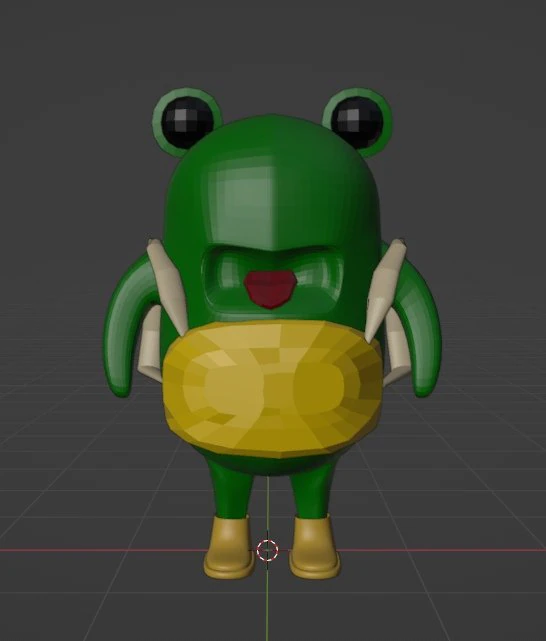Select the frog's green arm on the left
Viewport: 546px width, 641px height.
tap(125, 327)
